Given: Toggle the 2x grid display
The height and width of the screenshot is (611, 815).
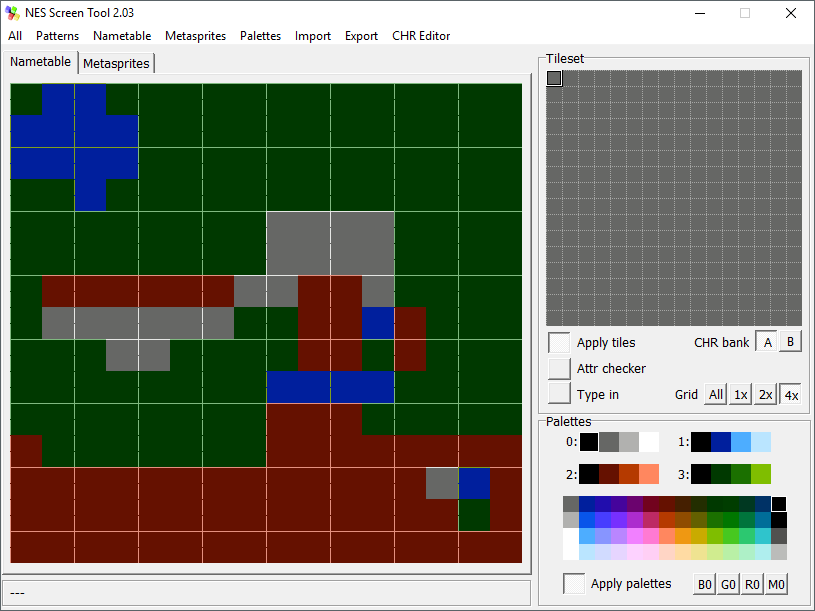Looking at the screenshot, I should [765, 394].
